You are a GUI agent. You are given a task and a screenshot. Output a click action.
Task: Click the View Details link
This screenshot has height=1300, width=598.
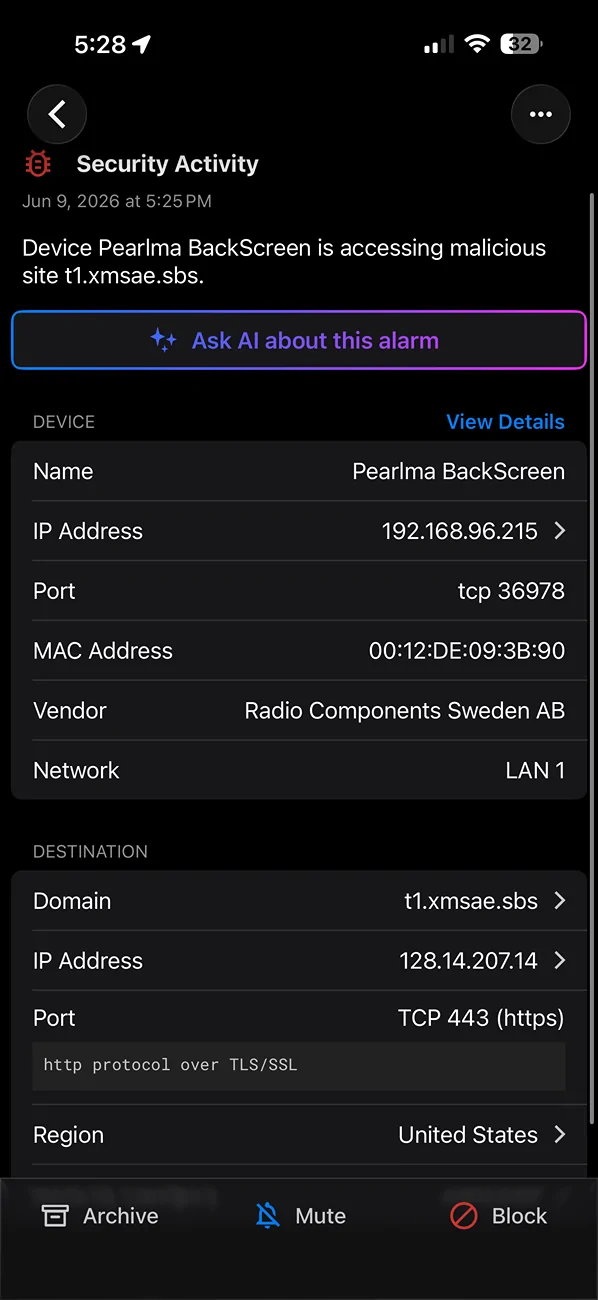click(505, 422)
